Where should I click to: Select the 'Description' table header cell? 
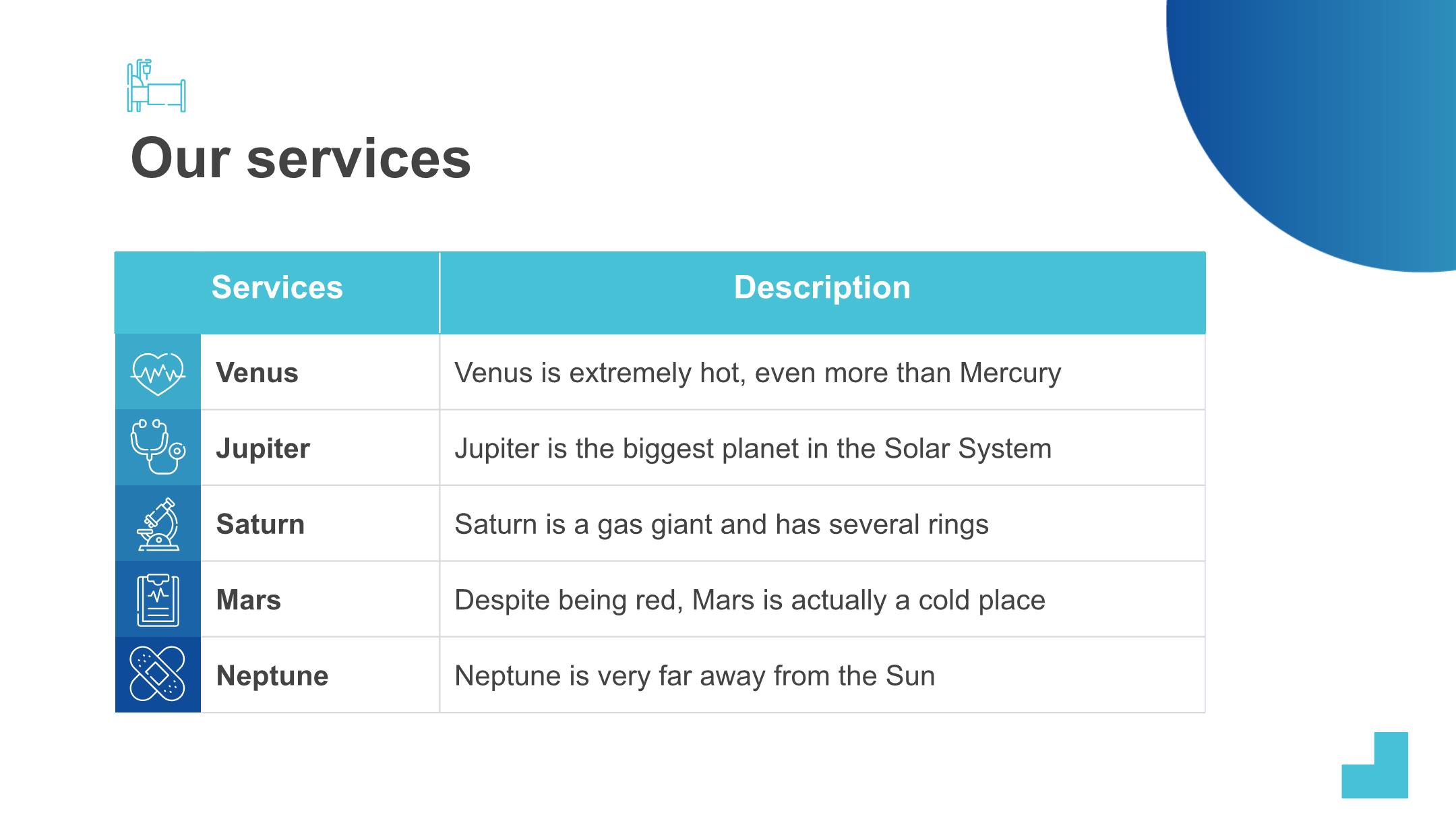tap(822, 293)
